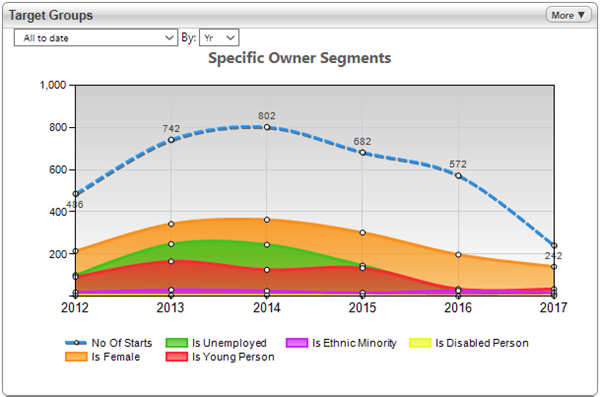Click the No Of Starts legend icon
600x397 pixels.
pos(76,343)
